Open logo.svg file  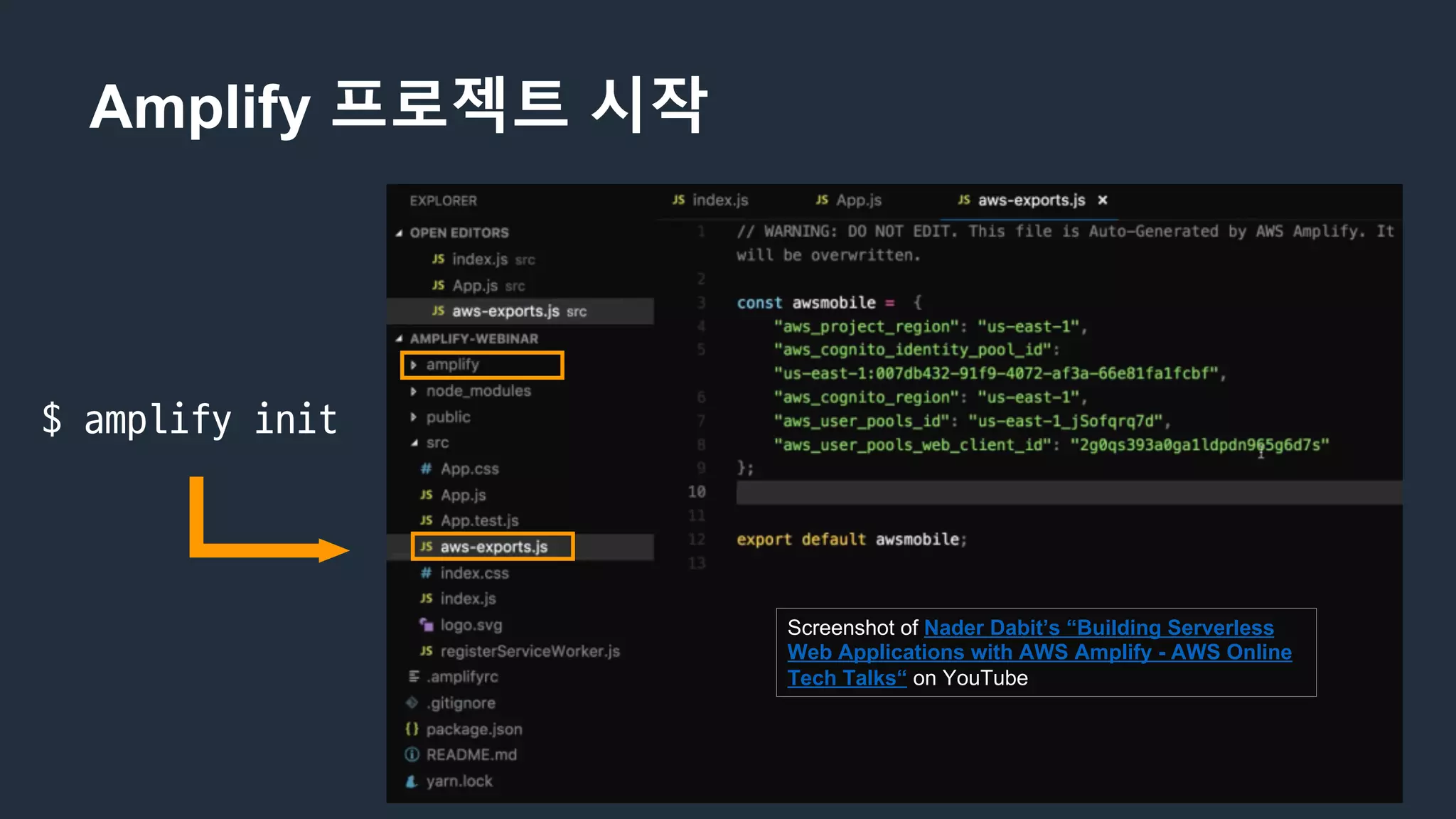point(461,625)
